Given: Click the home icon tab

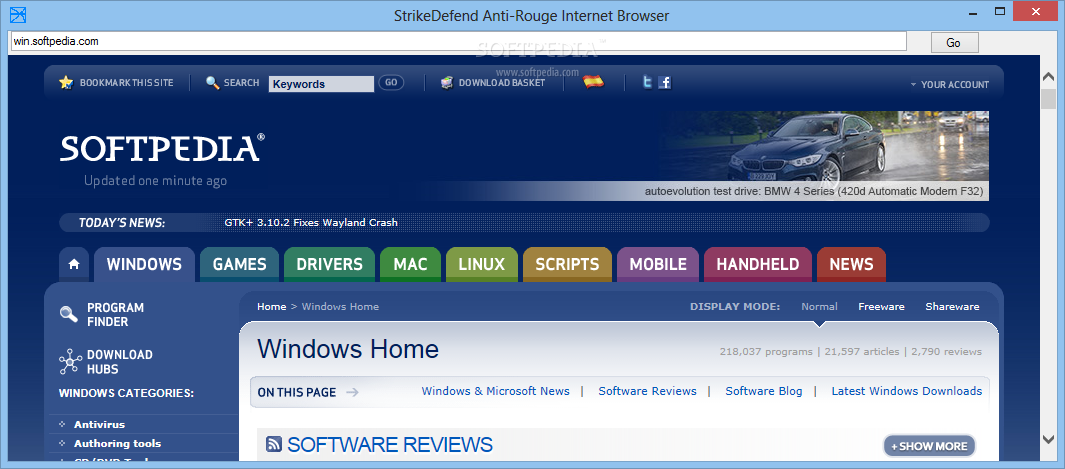Looking at the screenshot, I should click(x=74, y=265).
